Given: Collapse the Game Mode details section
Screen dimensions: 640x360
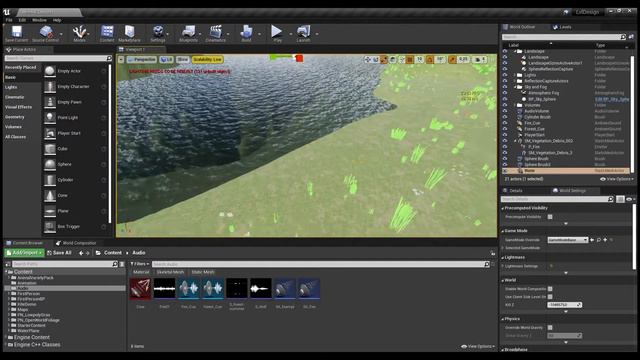Looking at the screenshot, I should click(503, 231).
